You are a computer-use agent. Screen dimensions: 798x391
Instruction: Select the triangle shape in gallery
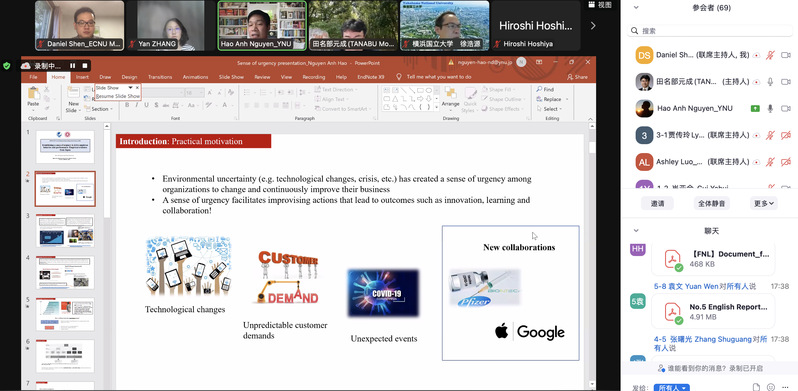point(395,99)
